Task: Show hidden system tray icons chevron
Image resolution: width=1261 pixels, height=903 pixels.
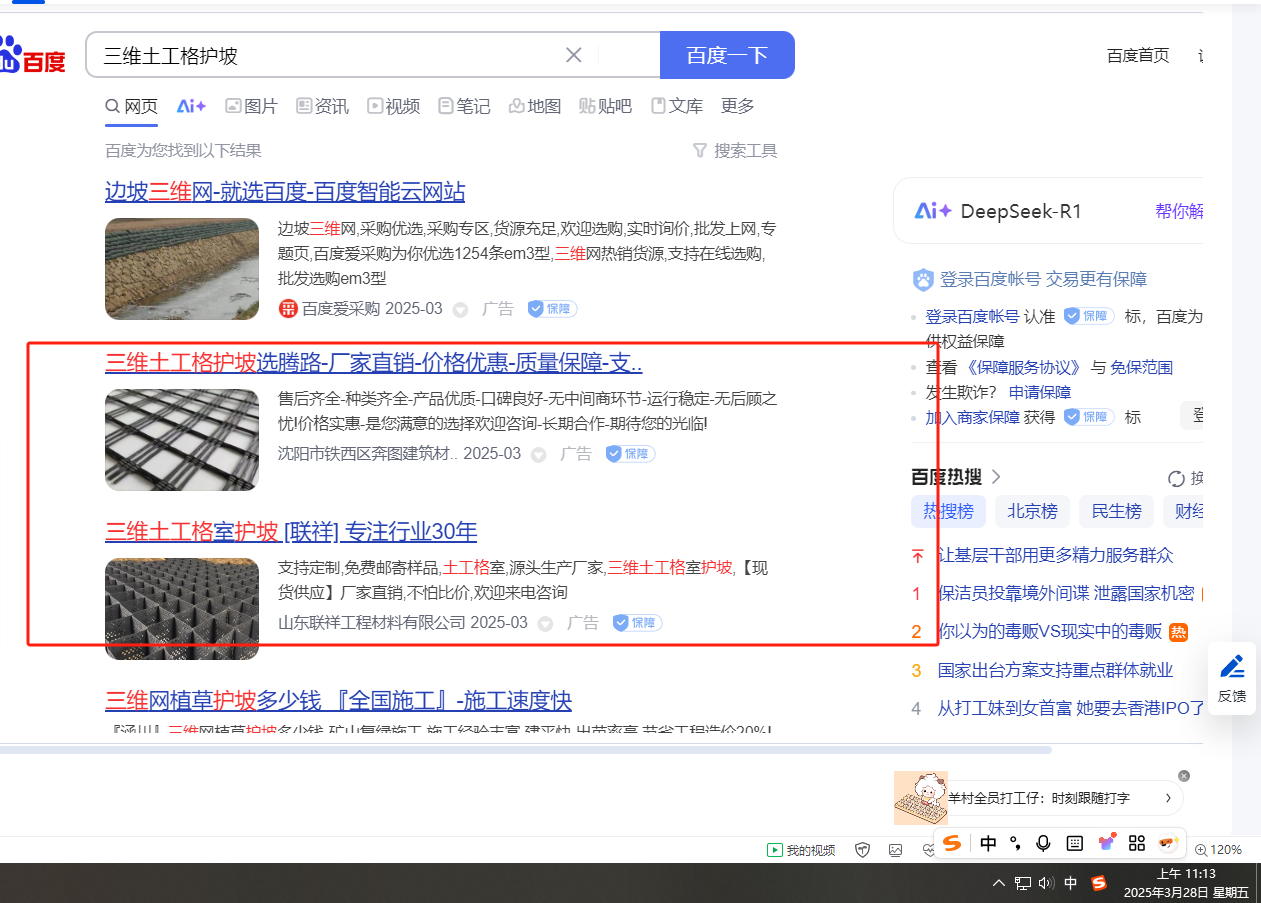Action: click(998, 883)
